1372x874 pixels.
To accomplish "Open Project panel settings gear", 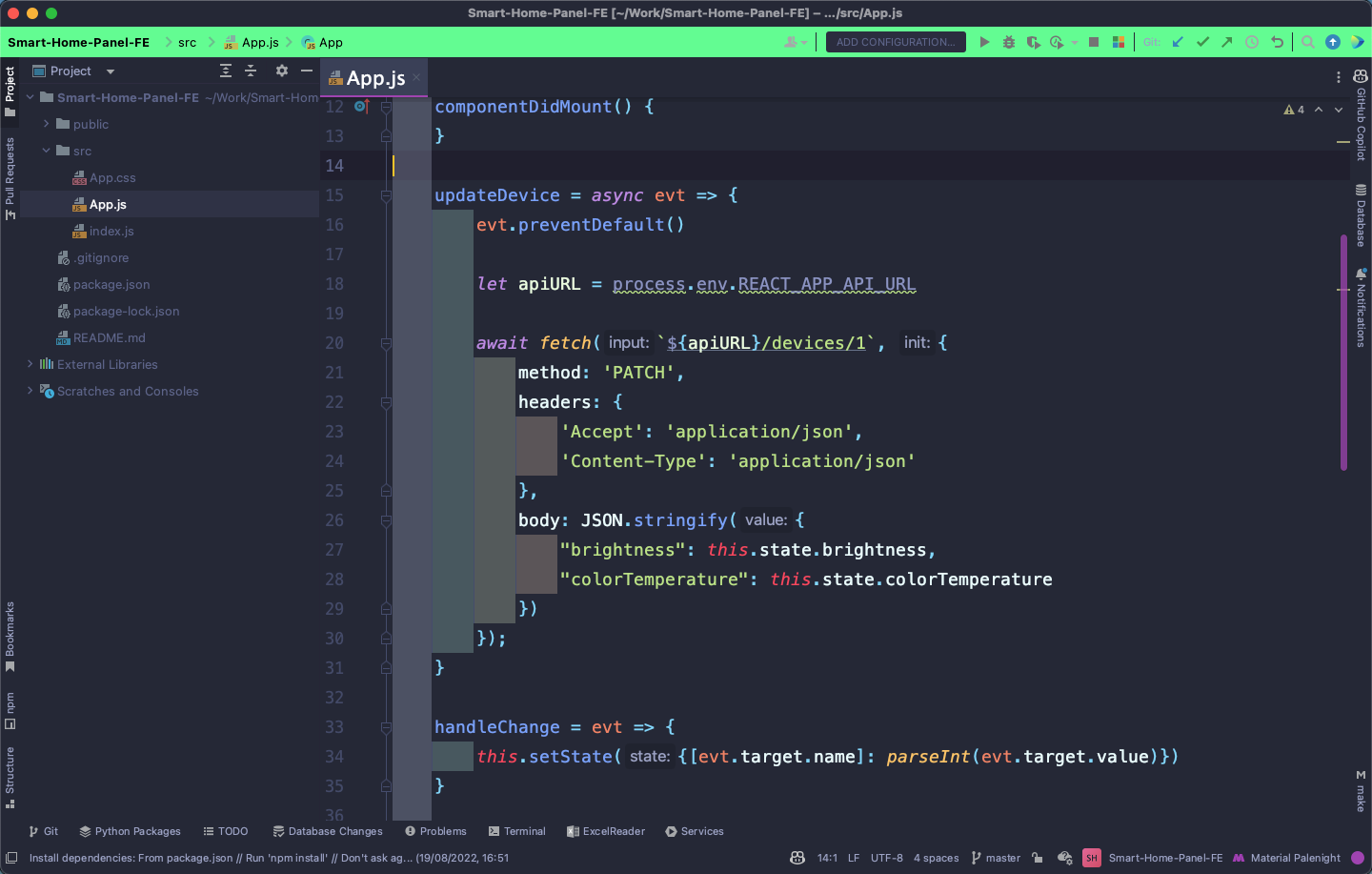I will point(281,71).
